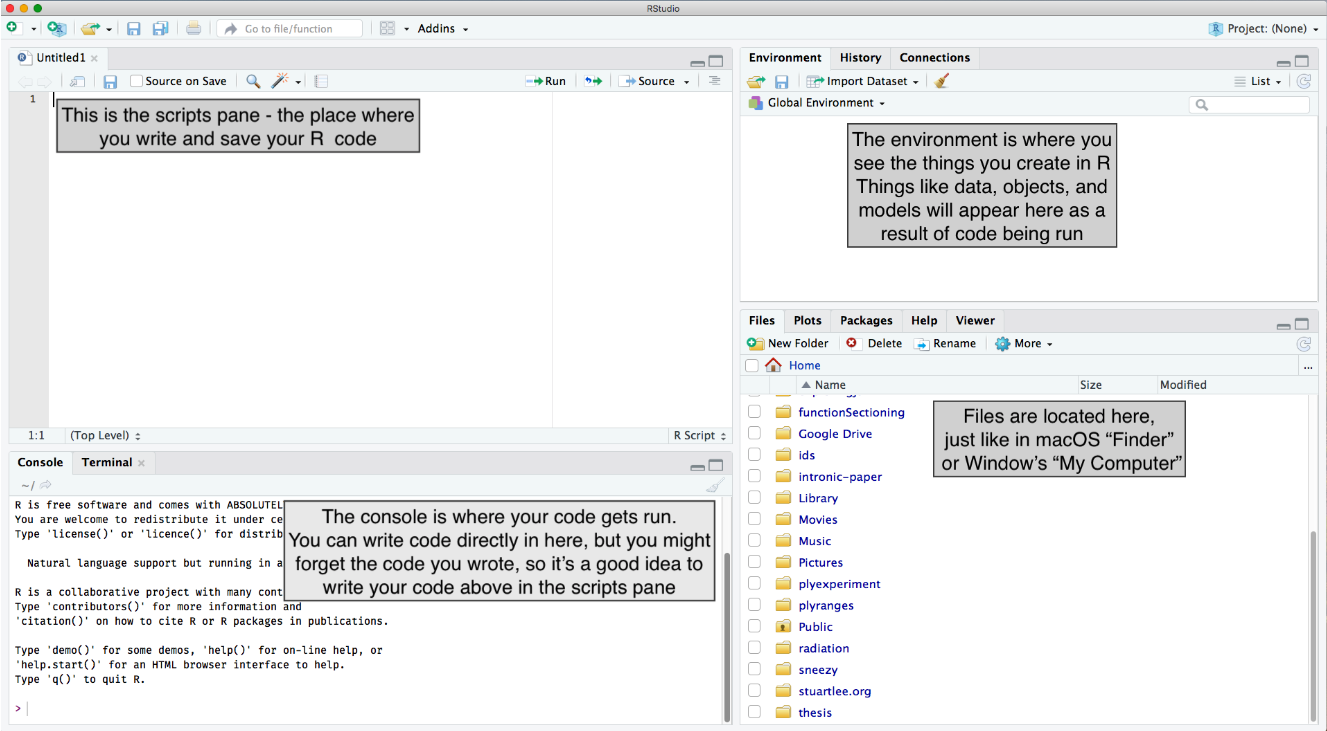Screen dimensions: 1327x731
Task: Click the Home directory house icon
Action: click(774, 365)
